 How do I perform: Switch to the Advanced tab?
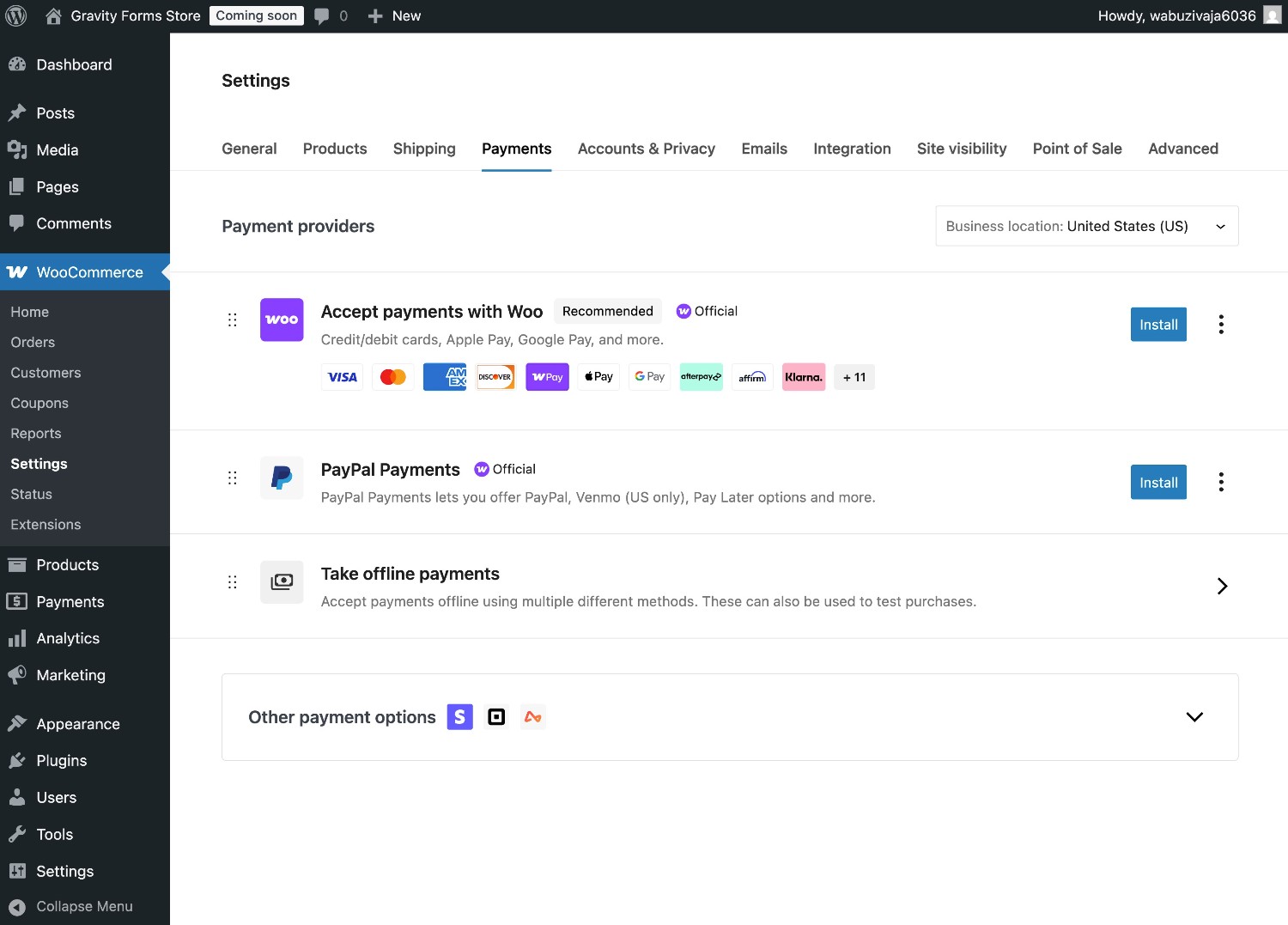(x=1183, y=149)
